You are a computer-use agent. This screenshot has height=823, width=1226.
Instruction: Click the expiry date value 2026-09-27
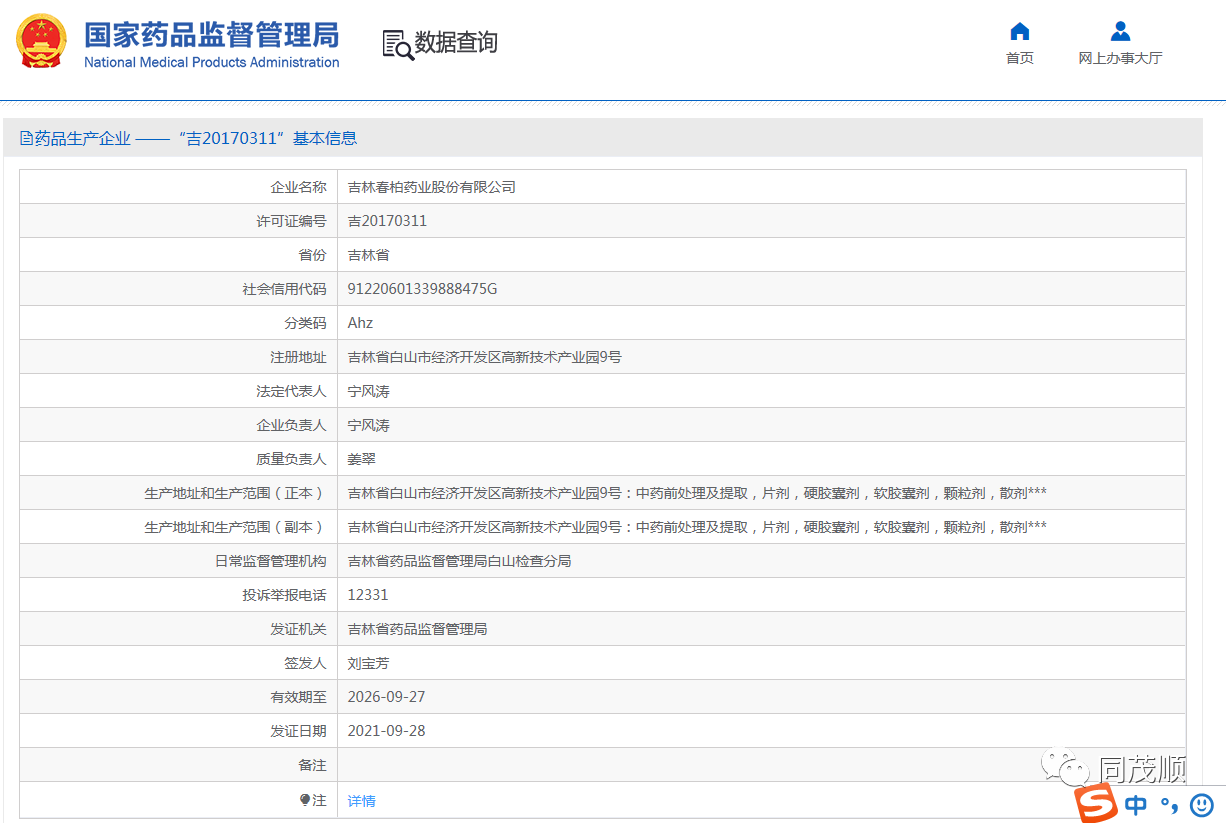386,697
